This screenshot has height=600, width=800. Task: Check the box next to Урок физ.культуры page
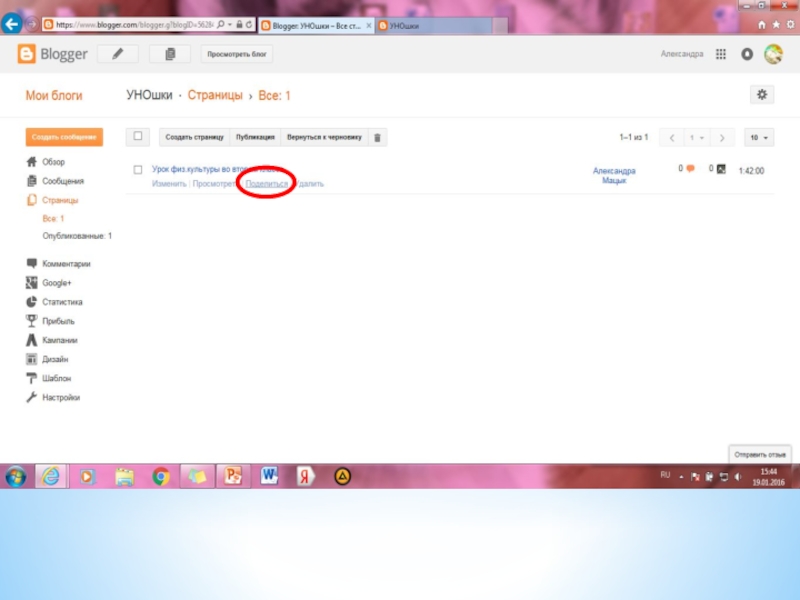tap(138, 170)
